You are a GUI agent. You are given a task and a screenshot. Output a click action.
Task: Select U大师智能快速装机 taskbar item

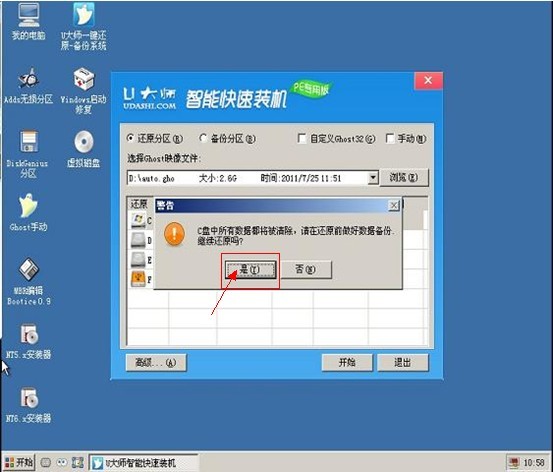(x=143, y=462)
